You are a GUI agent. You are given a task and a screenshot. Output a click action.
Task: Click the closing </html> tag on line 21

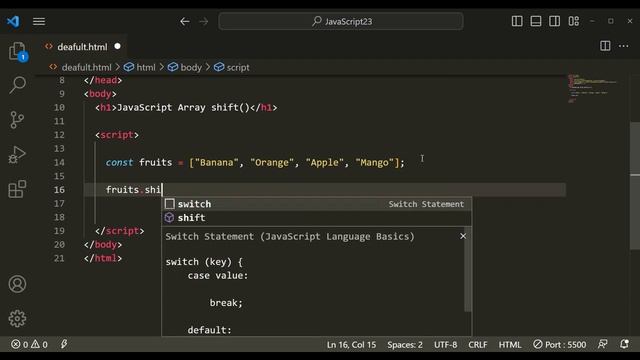[x=103, y=258]
